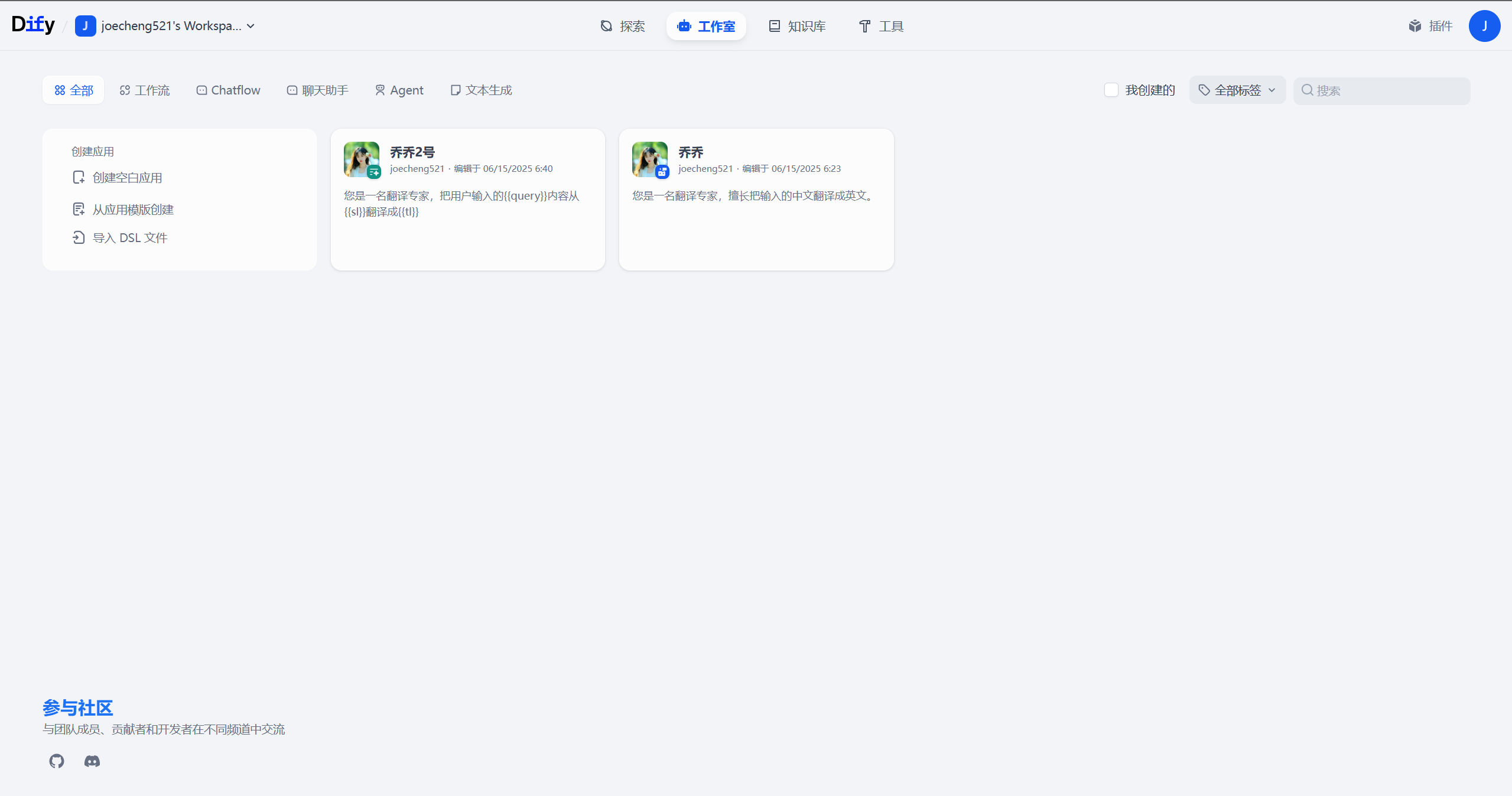The width and height of the screenshot is (1512, 796).
Task: Open the user avatar J menu
Action: pyautogui.click(x=1484, y=26)
